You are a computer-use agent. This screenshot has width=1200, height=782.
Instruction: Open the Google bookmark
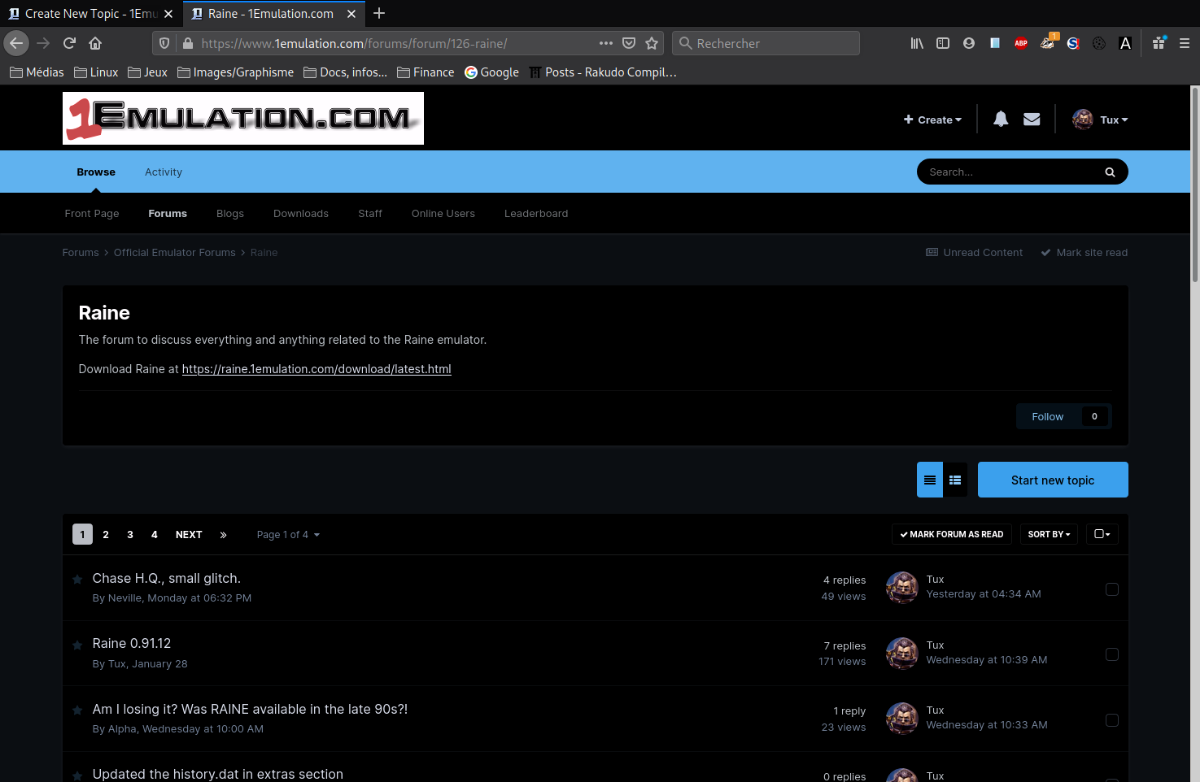coord(492,72)
